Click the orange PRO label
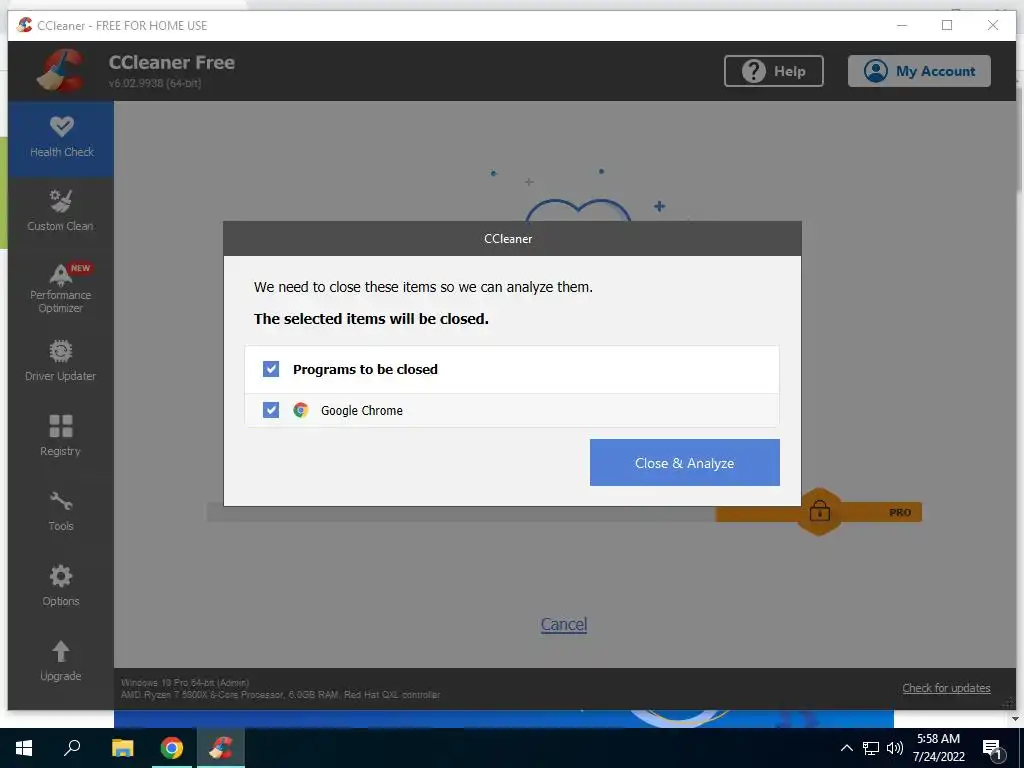The width and height of the screenshot is (1024, 768). click(900, 512)
